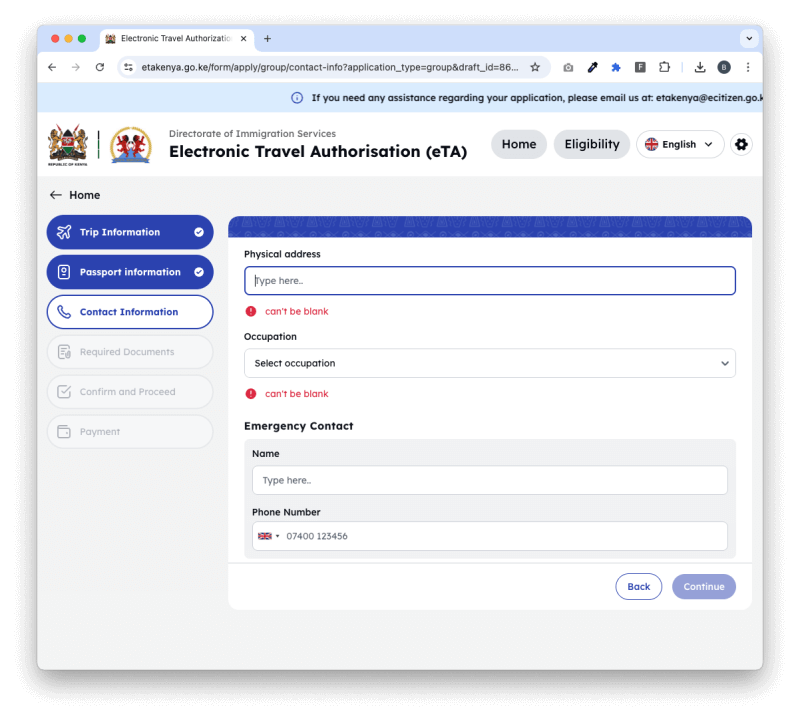
Task: Click the camera extension icon
Action: click(x=568, y=67)
